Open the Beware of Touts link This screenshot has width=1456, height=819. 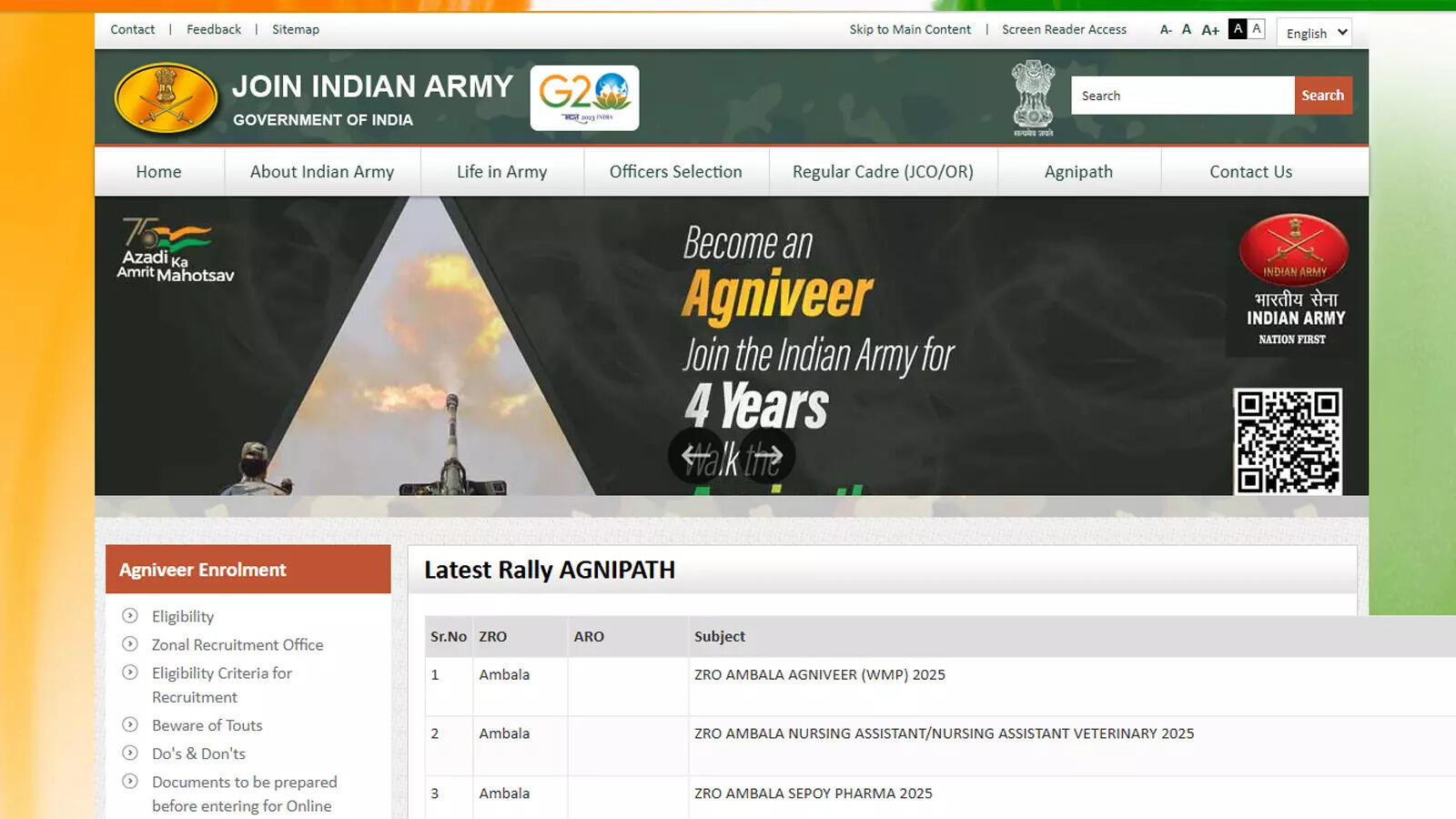pyautogui.click(x=207, y=725)
